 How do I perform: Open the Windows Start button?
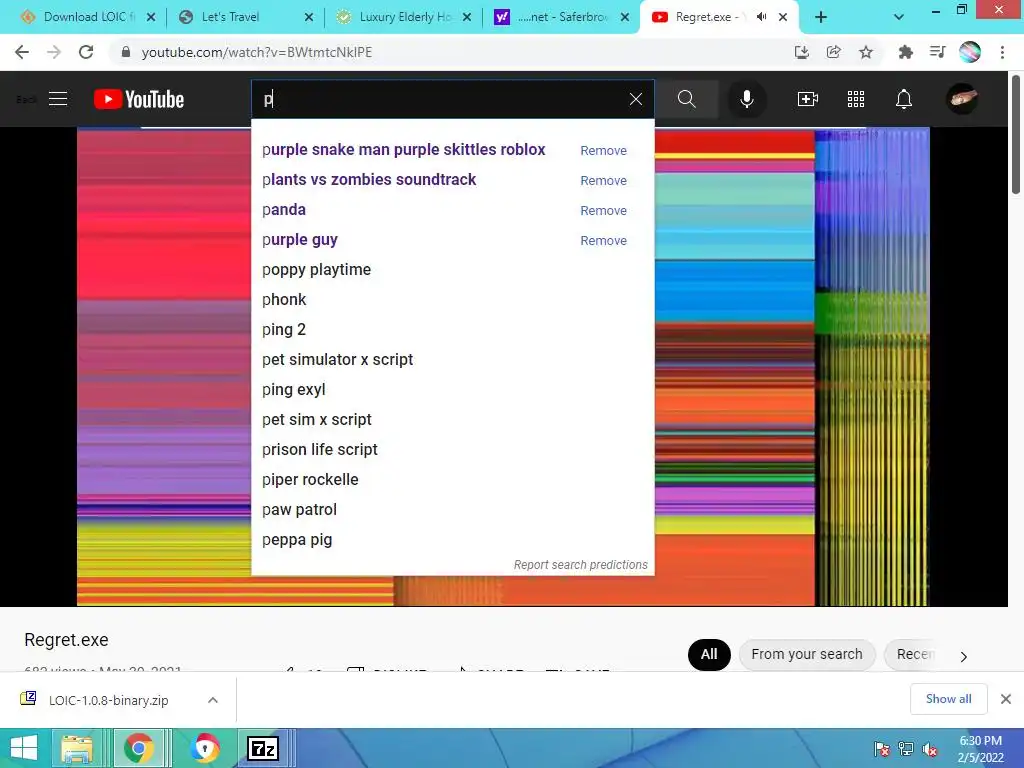click(x=24, y=748)
